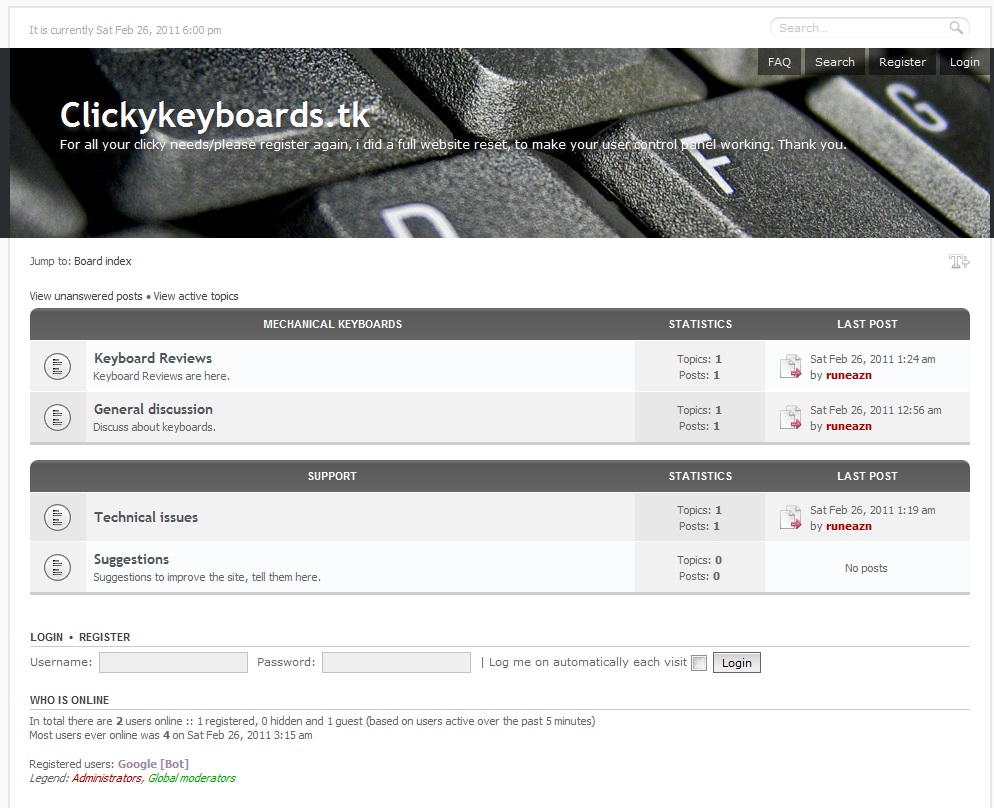This screenshot has width=994, height=808.
Task: Open the Register item in header
Action: [902, 62]
